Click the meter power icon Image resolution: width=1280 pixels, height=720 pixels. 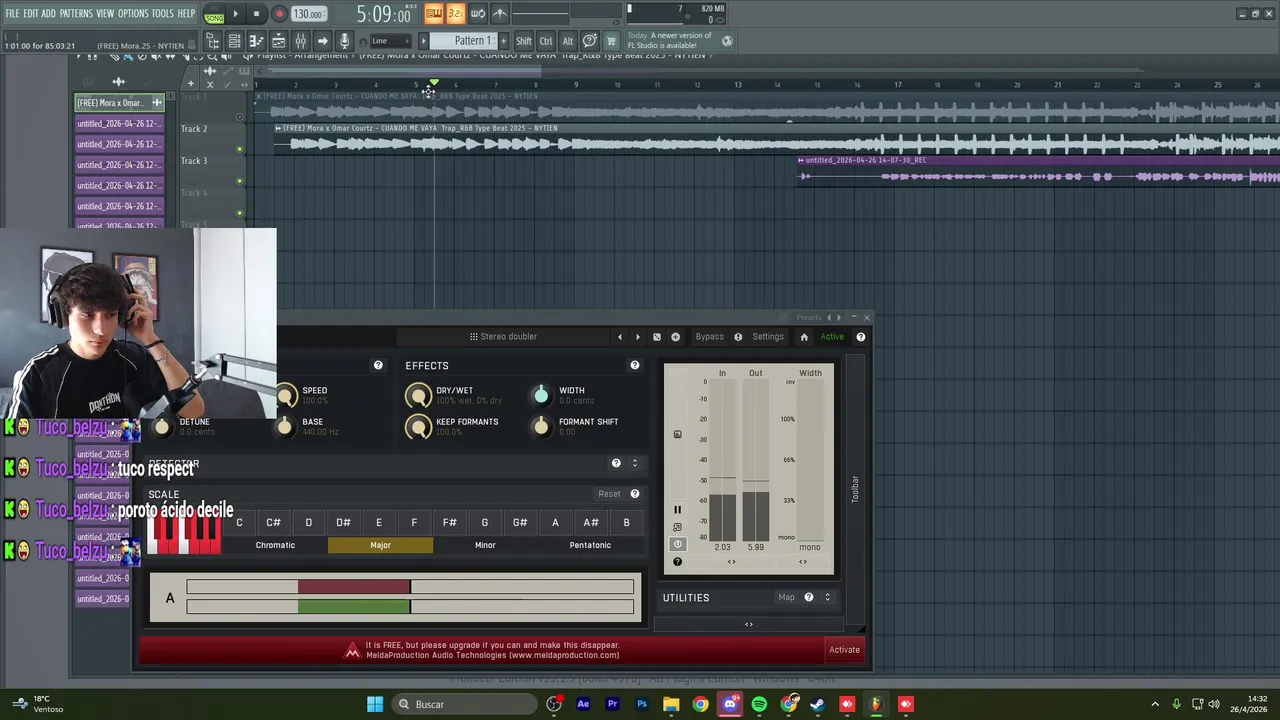tap(677, 545)
